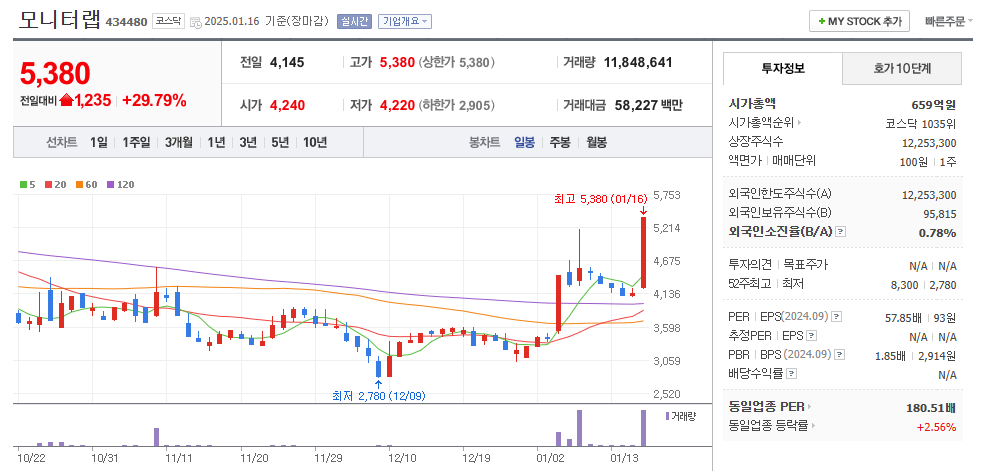Click the arrow next to 동일업종 PER
985x471 pixels.
click(809, 407)
